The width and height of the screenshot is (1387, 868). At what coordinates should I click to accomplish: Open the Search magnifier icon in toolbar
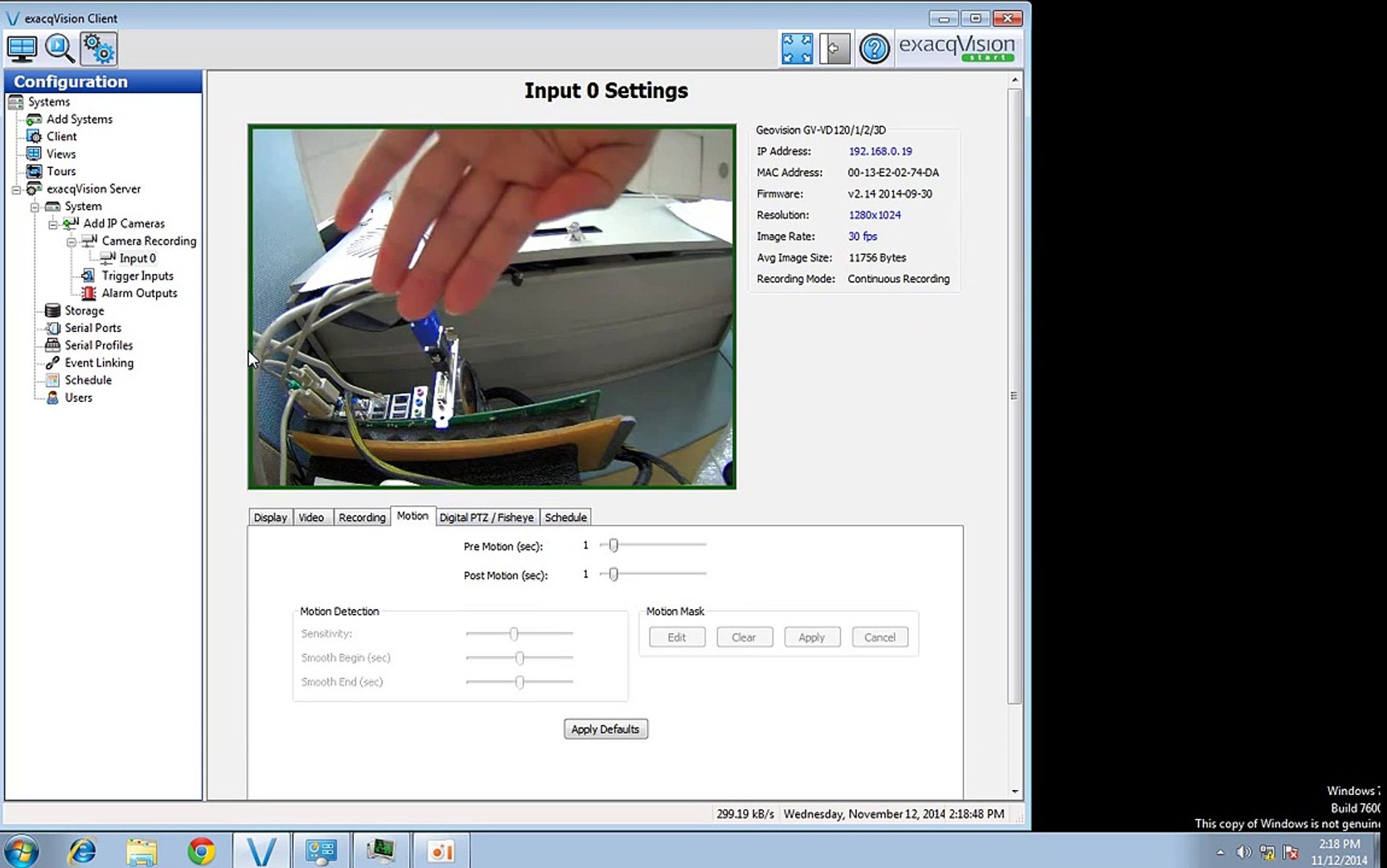[60, 49]
